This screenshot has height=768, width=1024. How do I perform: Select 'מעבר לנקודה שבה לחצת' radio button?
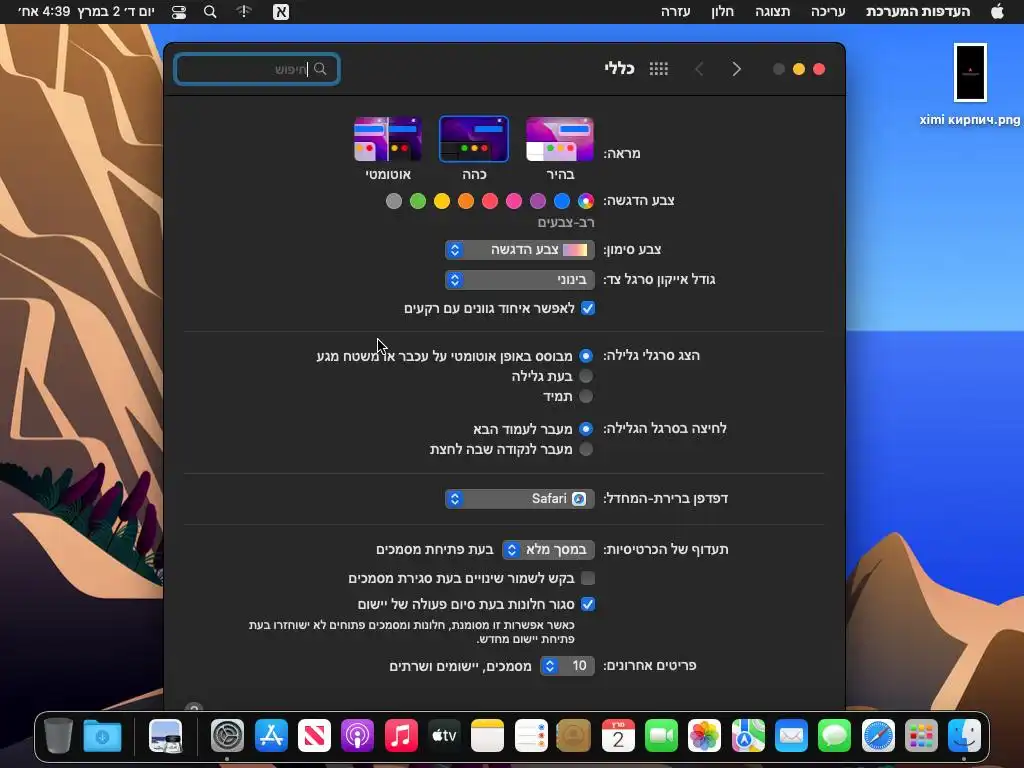586,449
